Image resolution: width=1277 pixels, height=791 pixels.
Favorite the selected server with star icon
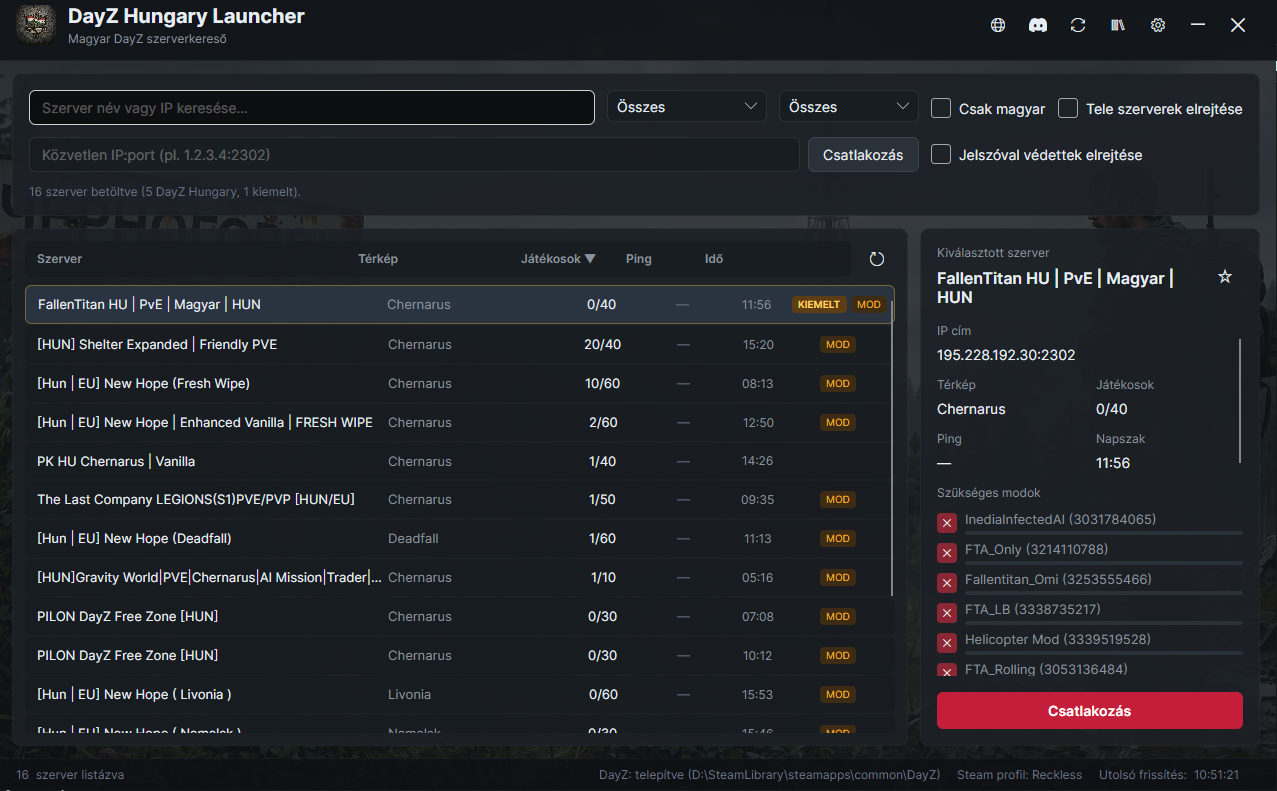(x=1225, y=277)
